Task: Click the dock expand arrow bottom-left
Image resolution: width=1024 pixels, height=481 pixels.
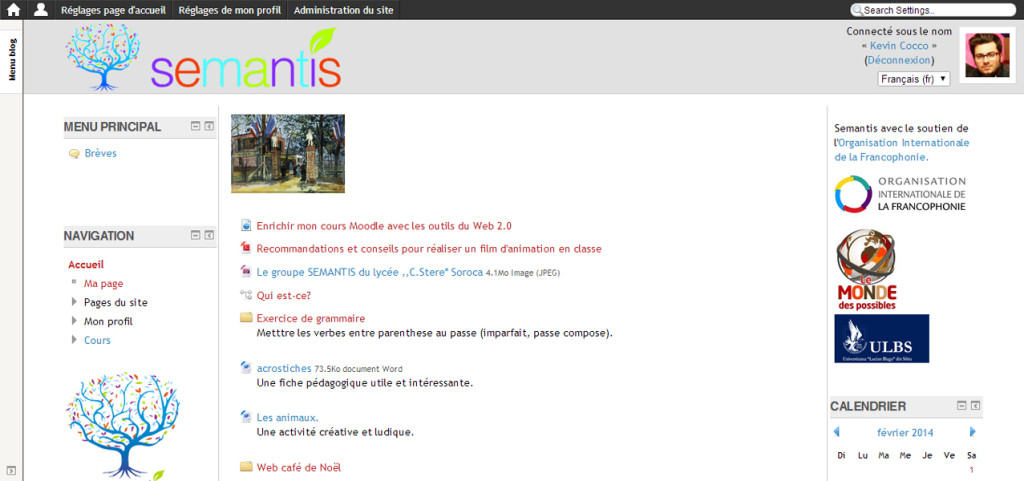Action: pyautogui.click(x=12, y=471)
